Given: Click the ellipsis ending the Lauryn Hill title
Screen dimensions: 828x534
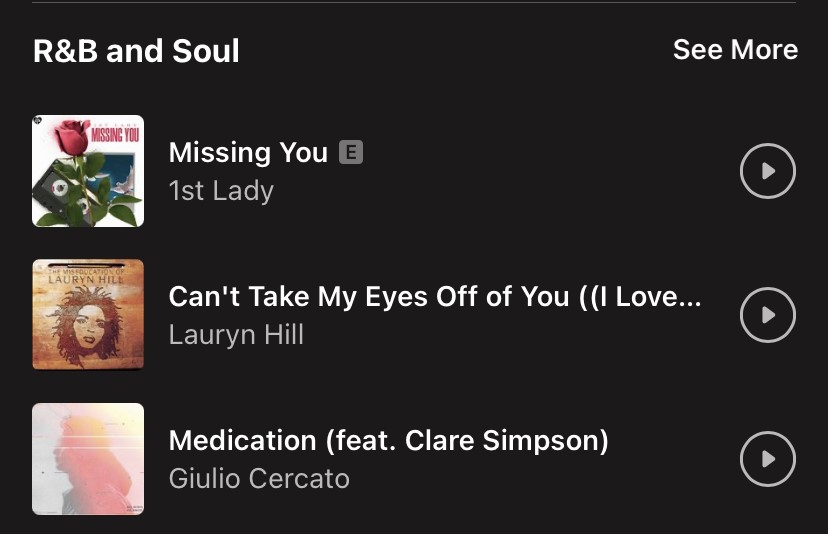Looking at the screenshot, I should tap(689, 297).
